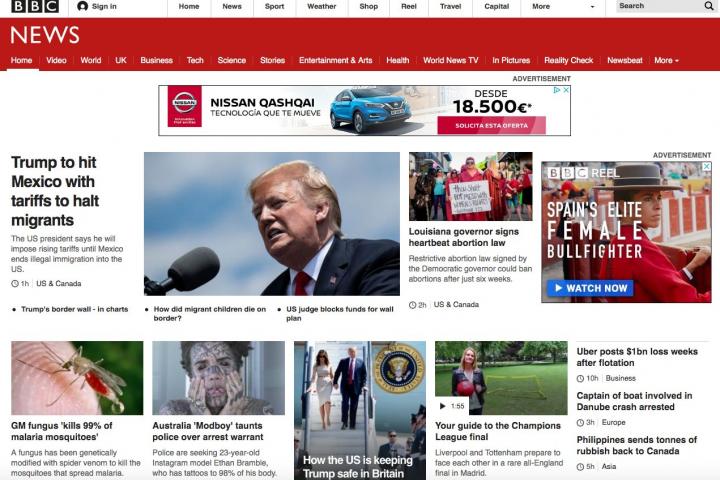Click the BBC NEWS header logo
This screenshot has height=480, width=720.
coord(45,36)
